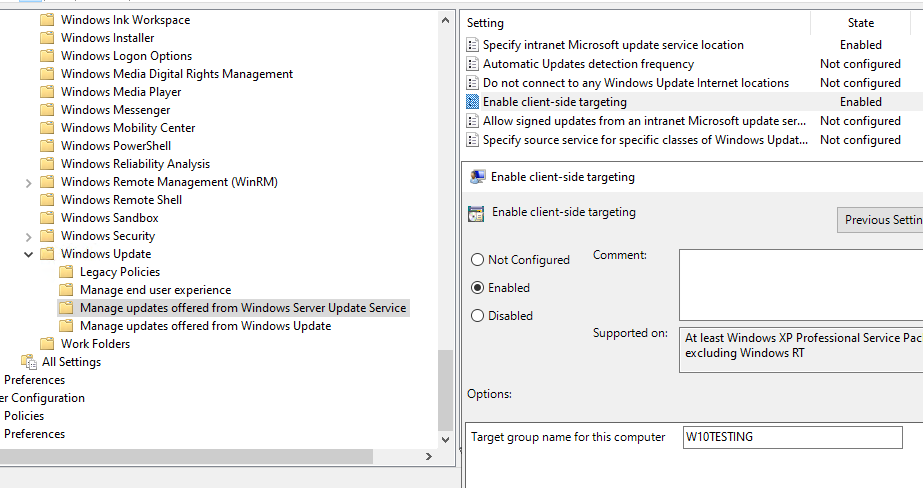
Task: Select the Disabled radio button
Action: pos(477,316)
